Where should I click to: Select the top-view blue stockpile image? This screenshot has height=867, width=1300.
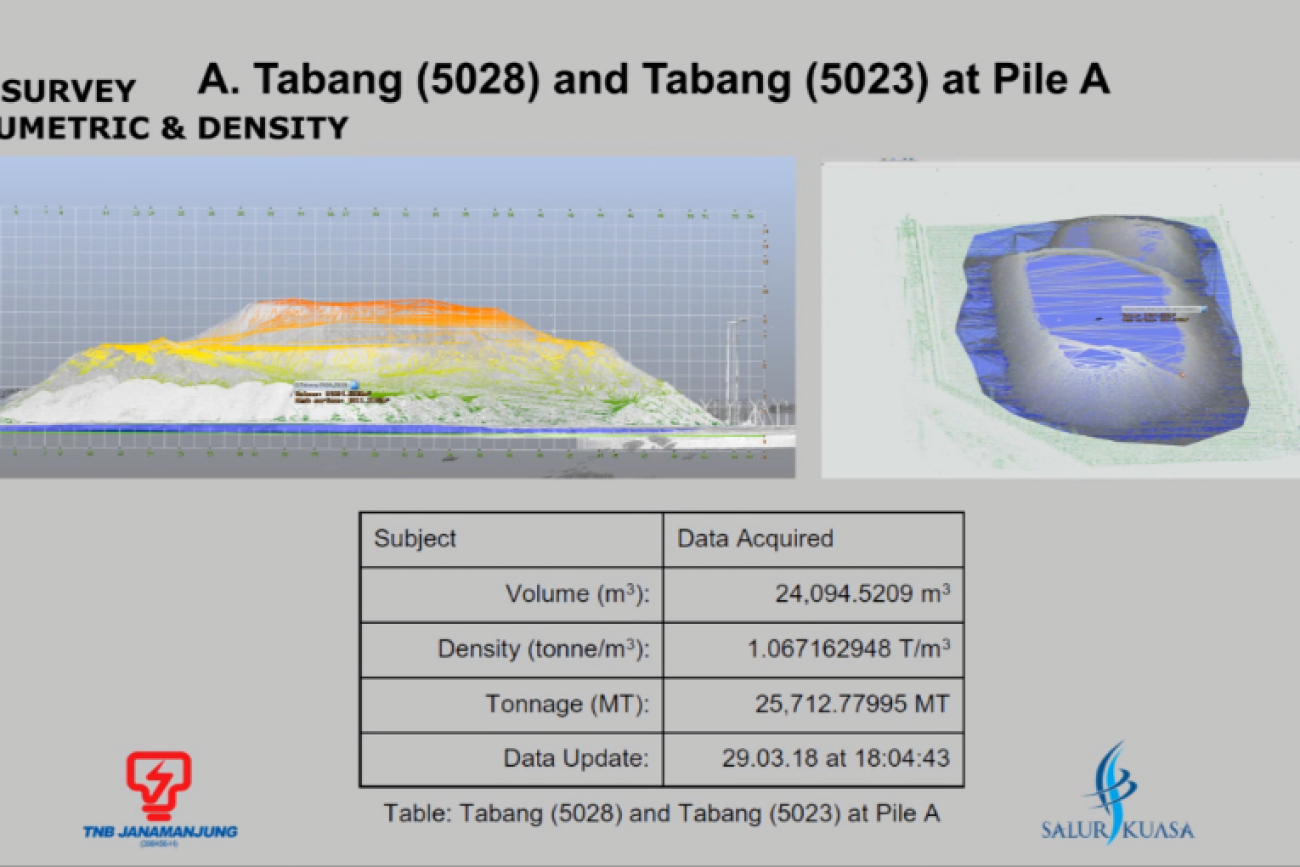(1060, 320)
